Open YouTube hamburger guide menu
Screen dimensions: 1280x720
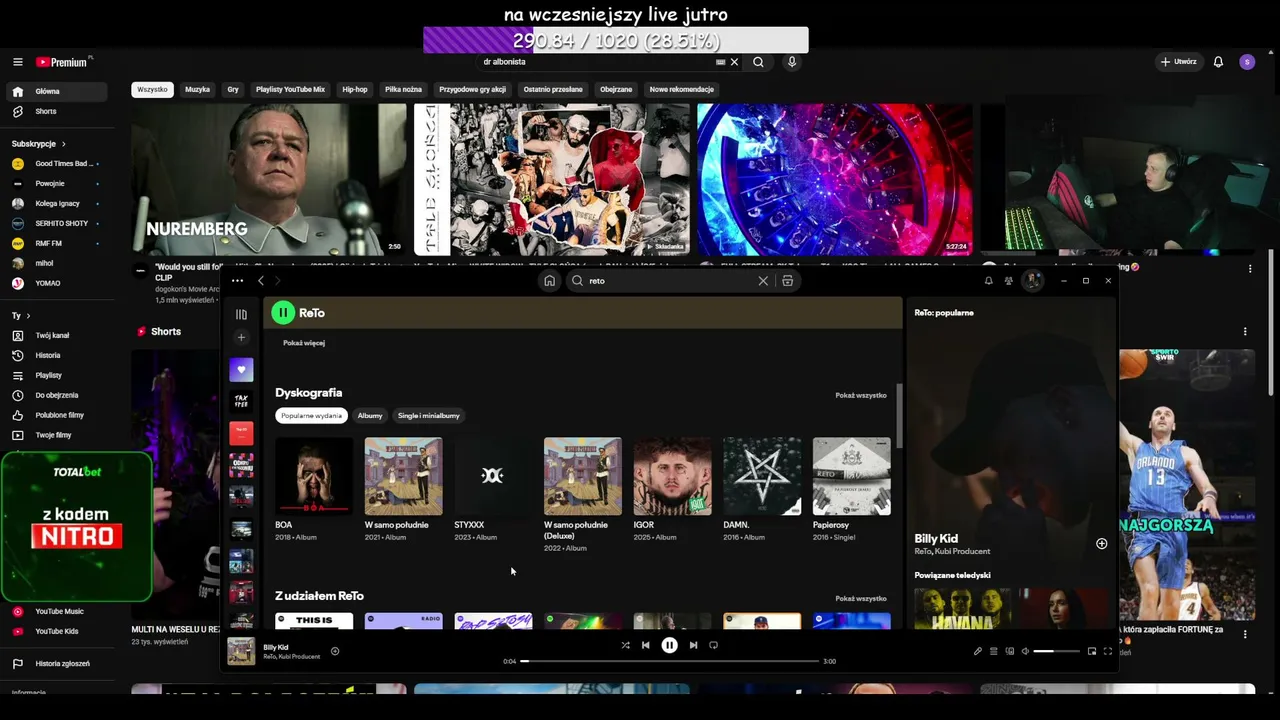click(17, 62)
